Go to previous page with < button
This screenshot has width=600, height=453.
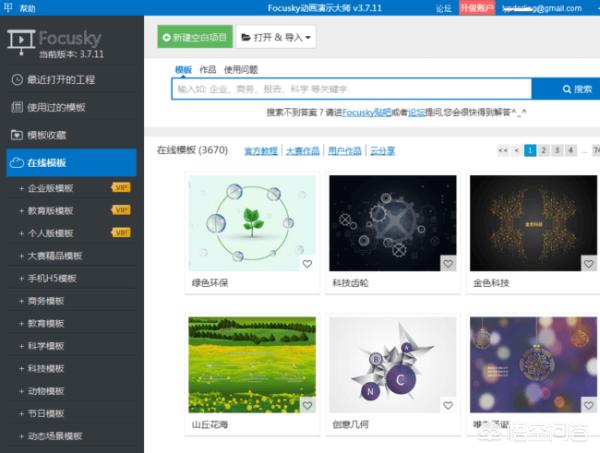click(x=517, y=150)
